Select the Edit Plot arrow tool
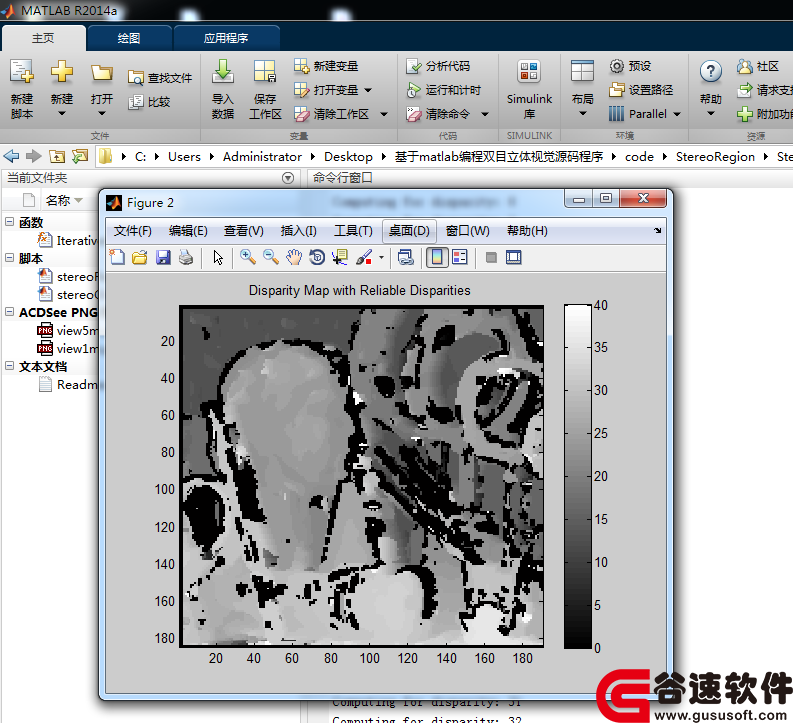Screen dimensions: 793x723 pos(218,257)
